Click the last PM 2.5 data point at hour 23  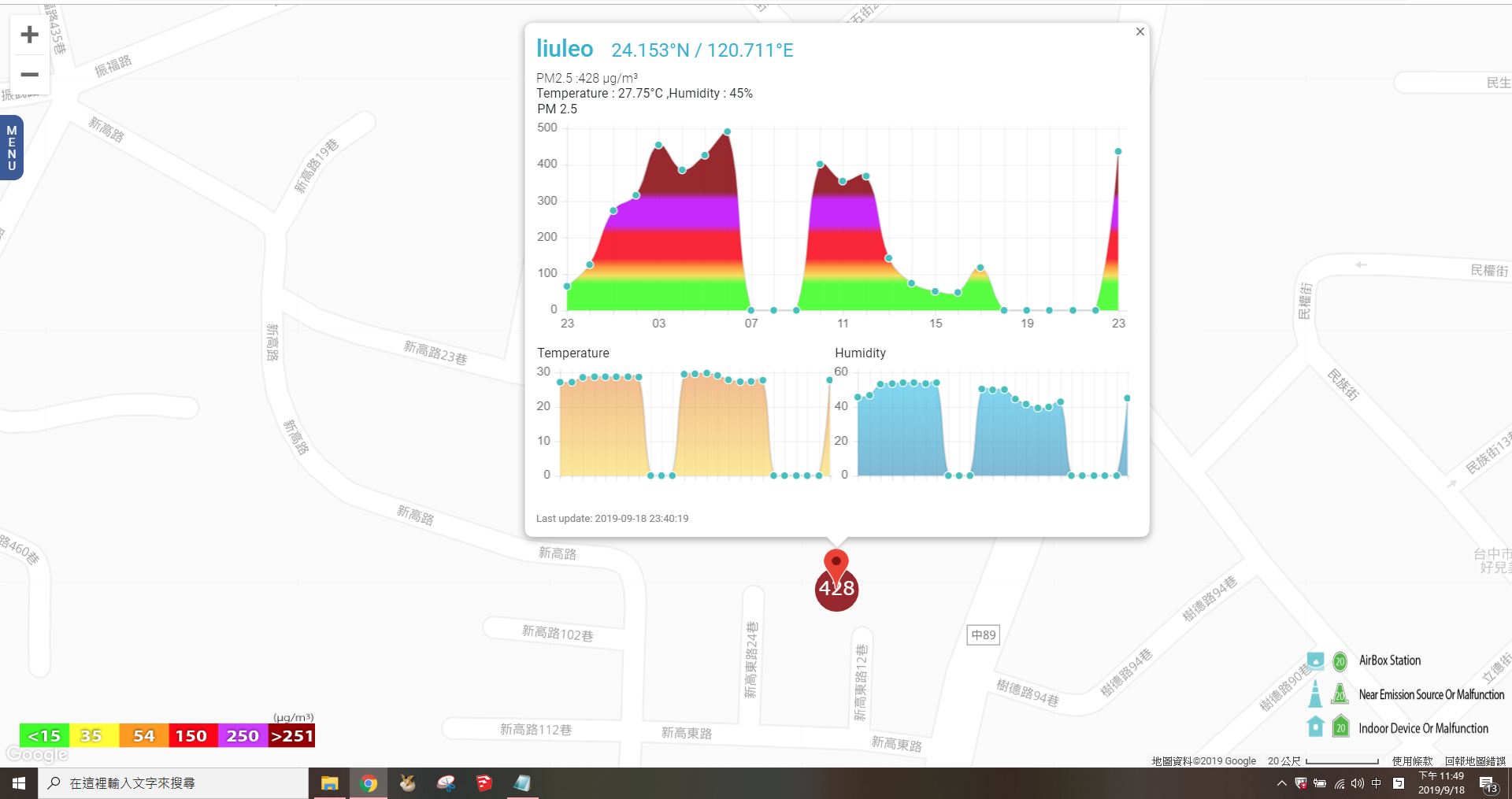1117,152
